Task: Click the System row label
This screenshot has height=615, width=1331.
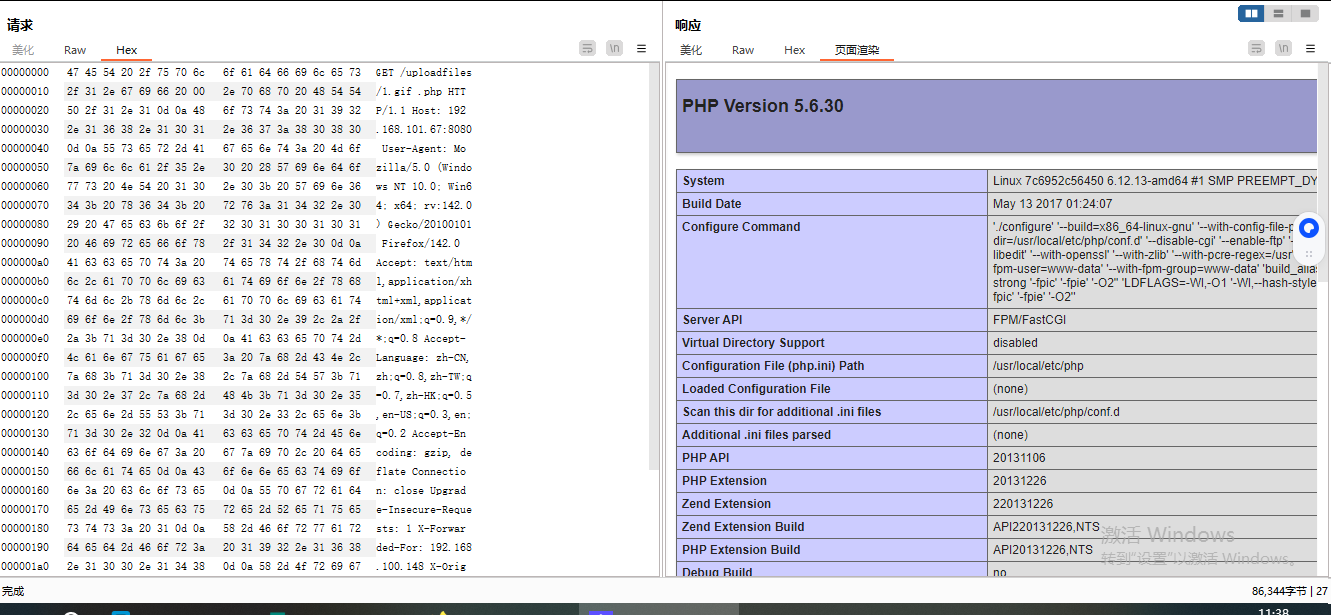Action: click(x=703, y=181)
